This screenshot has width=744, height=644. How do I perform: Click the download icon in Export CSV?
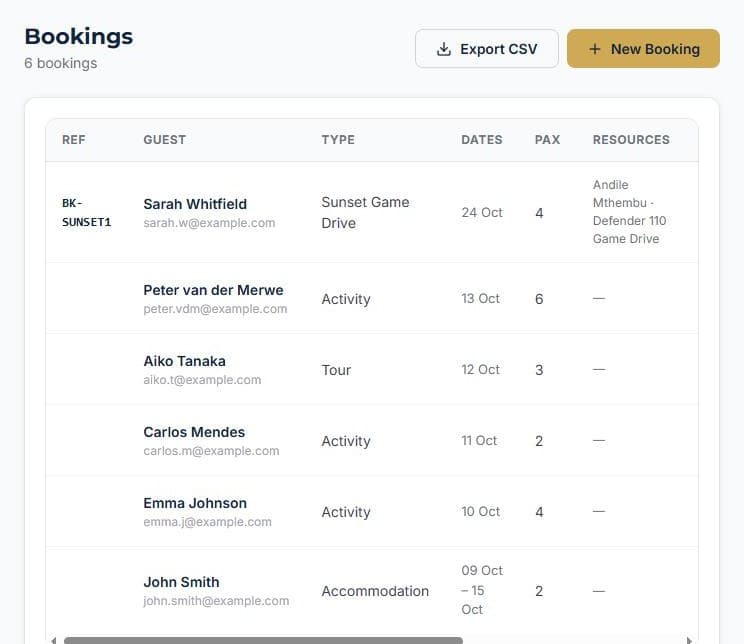point(444,49)
